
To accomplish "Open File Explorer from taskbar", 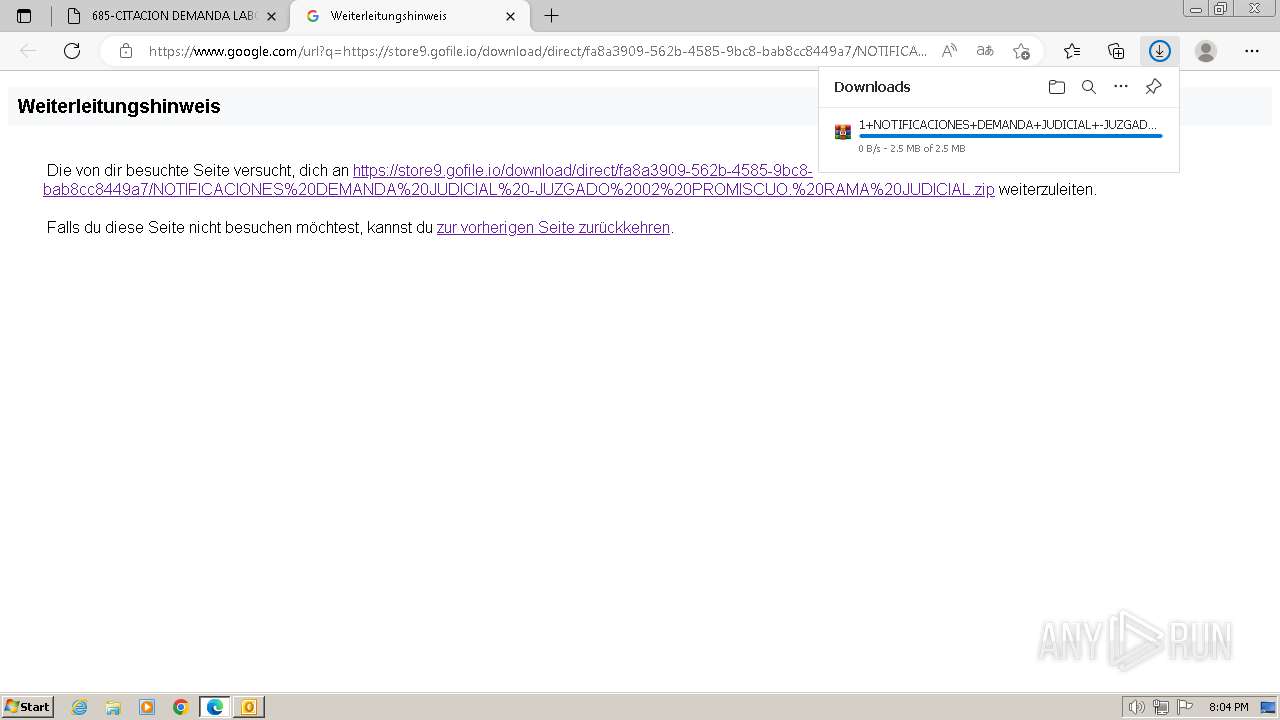I will [113, 707].
